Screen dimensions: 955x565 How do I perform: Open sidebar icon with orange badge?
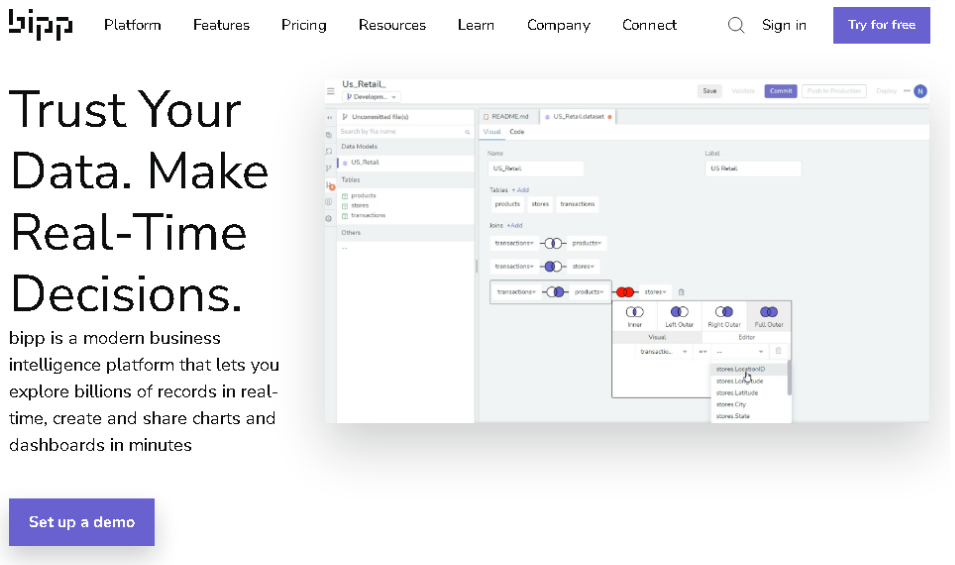[331, 186]
